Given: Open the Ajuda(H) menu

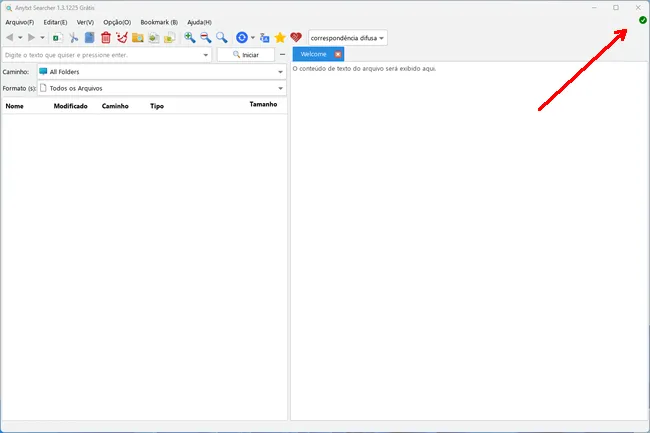Looking at the screenshot, I should (199, 22).
